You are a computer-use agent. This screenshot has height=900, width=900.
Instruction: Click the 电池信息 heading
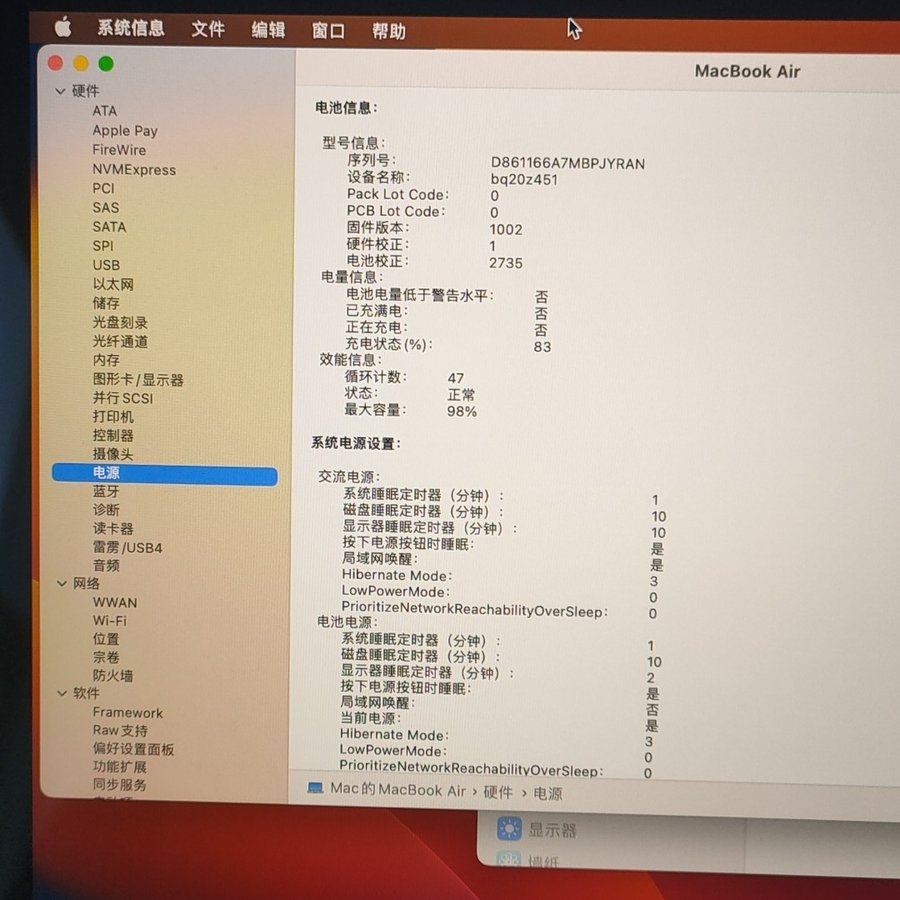tap(346, 107)
